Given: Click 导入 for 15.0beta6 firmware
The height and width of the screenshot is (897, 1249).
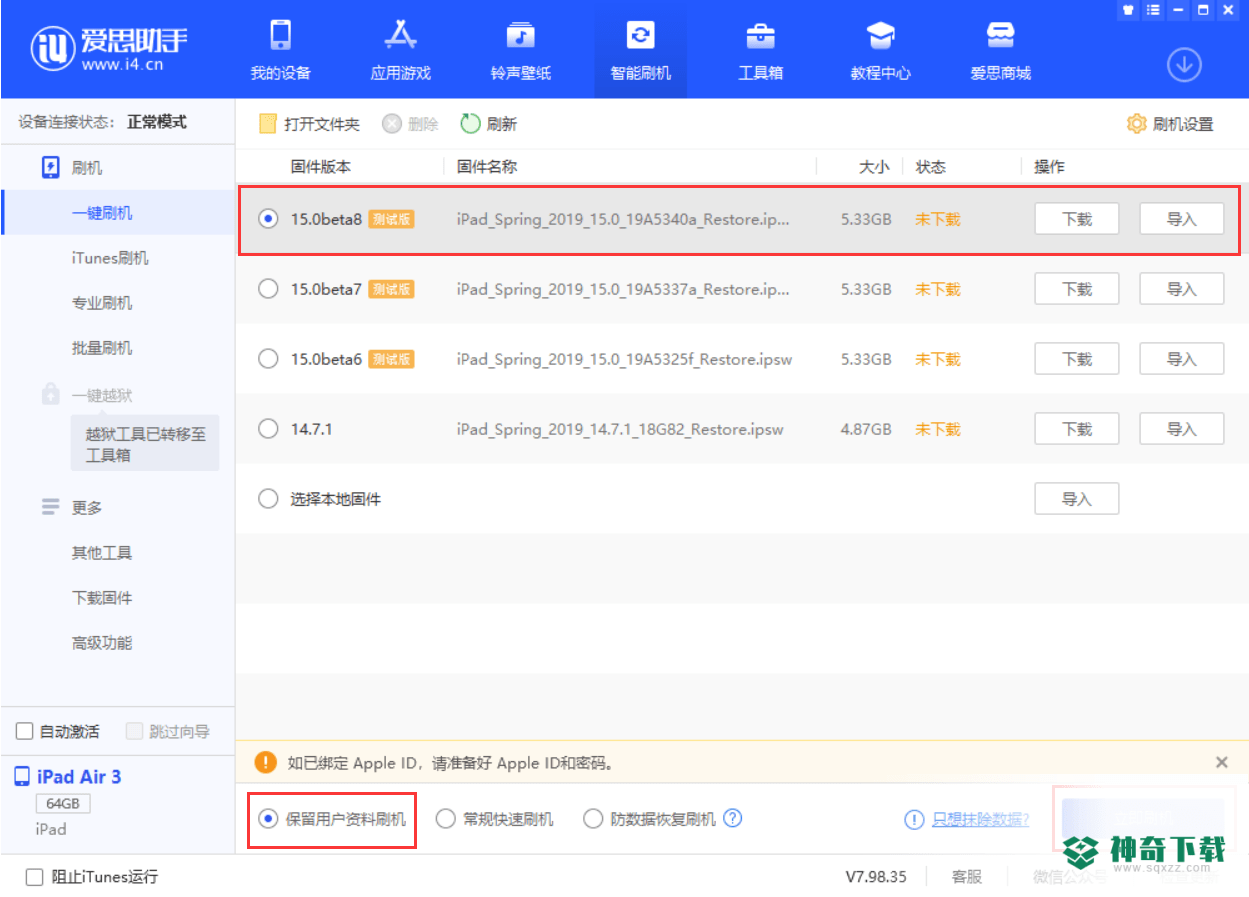Looking at the screenshot, I should click(1181, 359).
